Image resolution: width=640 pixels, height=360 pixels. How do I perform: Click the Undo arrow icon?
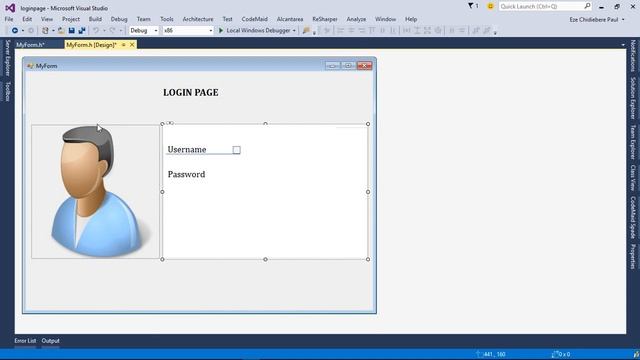point(96,31)
